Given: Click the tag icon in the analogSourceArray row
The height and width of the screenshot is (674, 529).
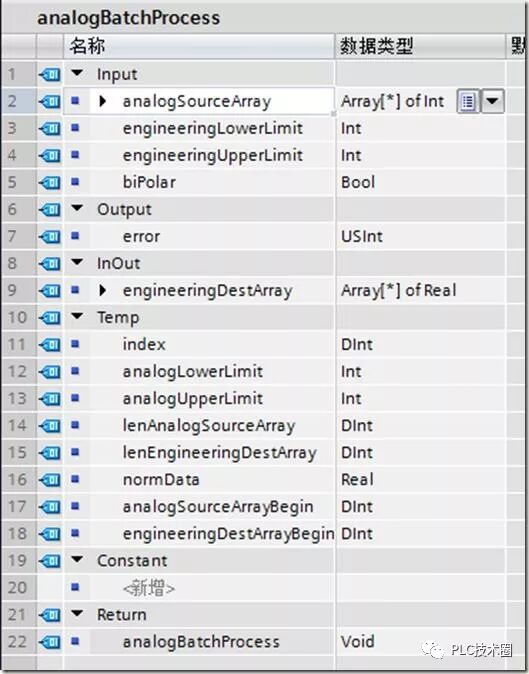Looking at the screenshot, I should (x=49, y=102).
